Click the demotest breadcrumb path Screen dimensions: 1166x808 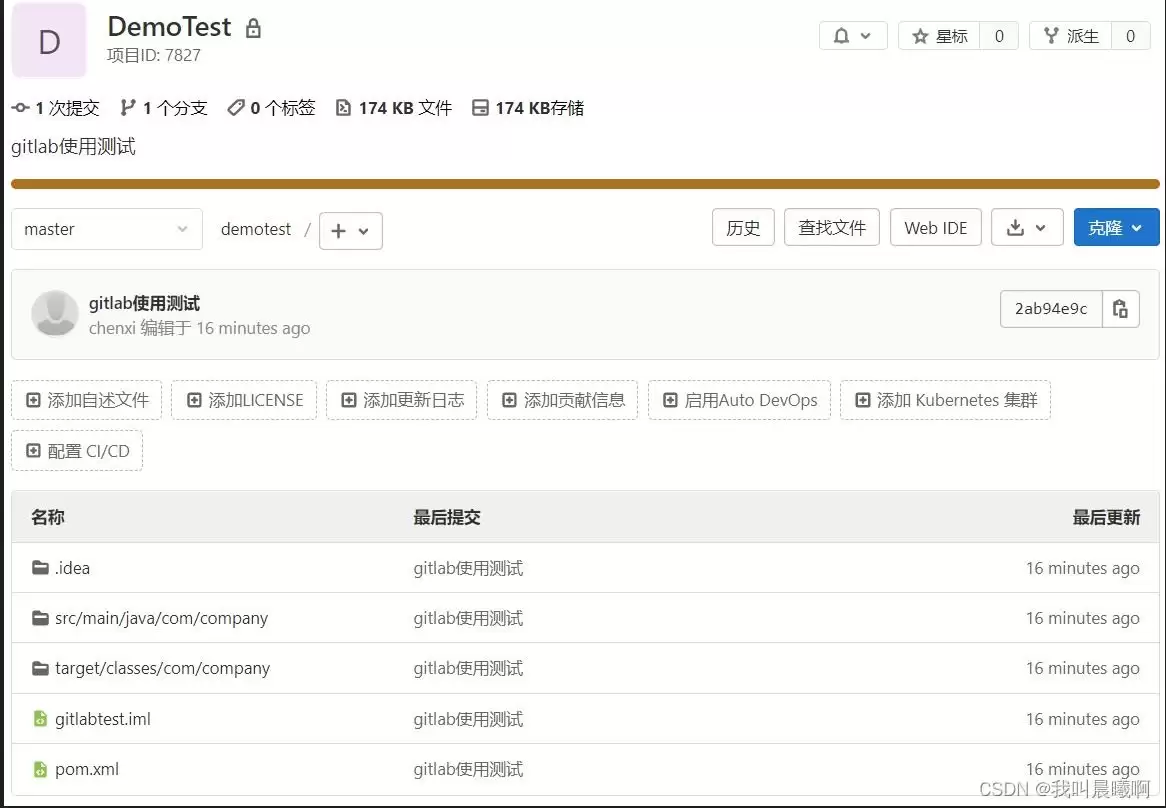point(256,229)
